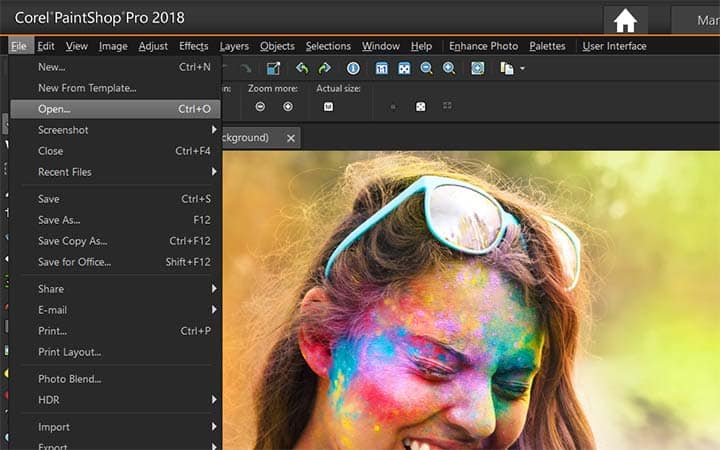The image size is (720, 450).
Task: Choose Photo Blend...
Action: point(115,379)
